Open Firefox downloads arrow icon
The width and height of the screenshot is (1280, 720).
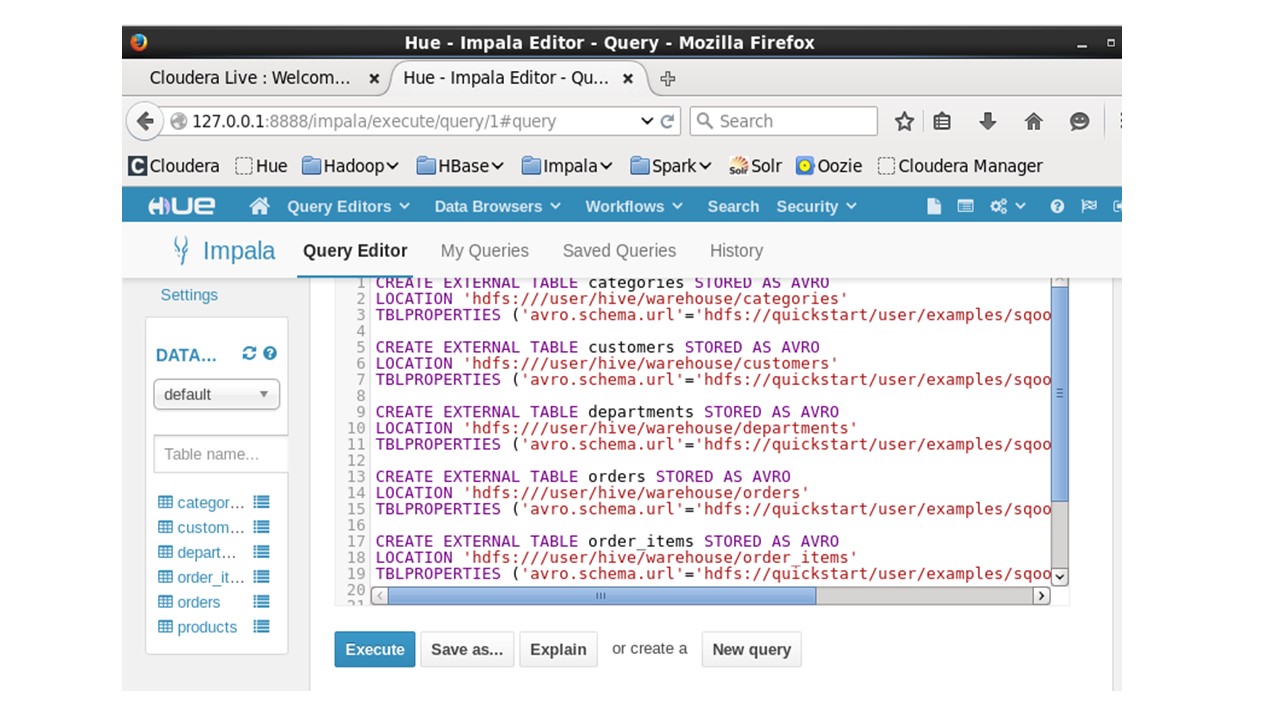click(x=988, y=121)
